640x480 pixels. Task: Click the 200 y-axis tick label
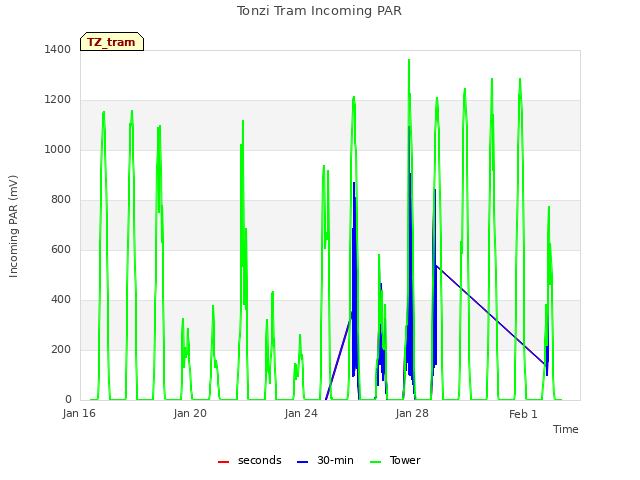(61, 349)
